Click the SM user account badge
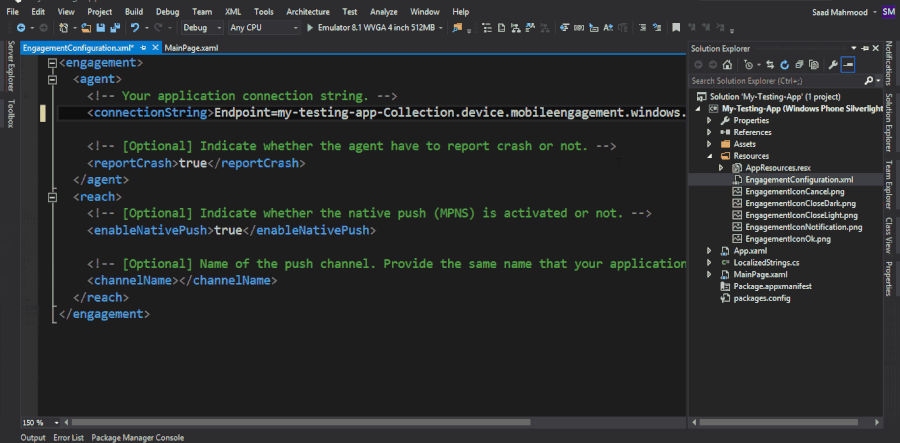The image size is (900, 443). [888, 12]
